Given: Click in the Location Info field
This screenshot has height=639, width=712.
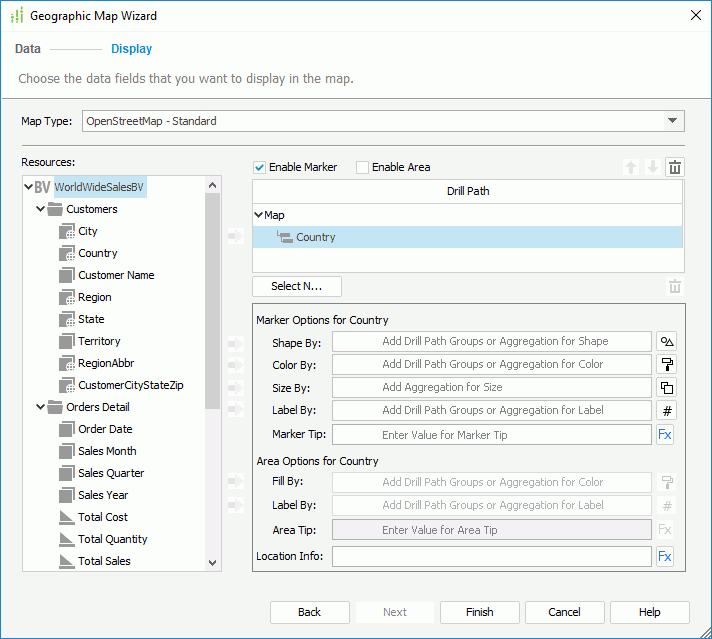Looking at the screenshot, I should pyautogui.click(x=492, y=556).
